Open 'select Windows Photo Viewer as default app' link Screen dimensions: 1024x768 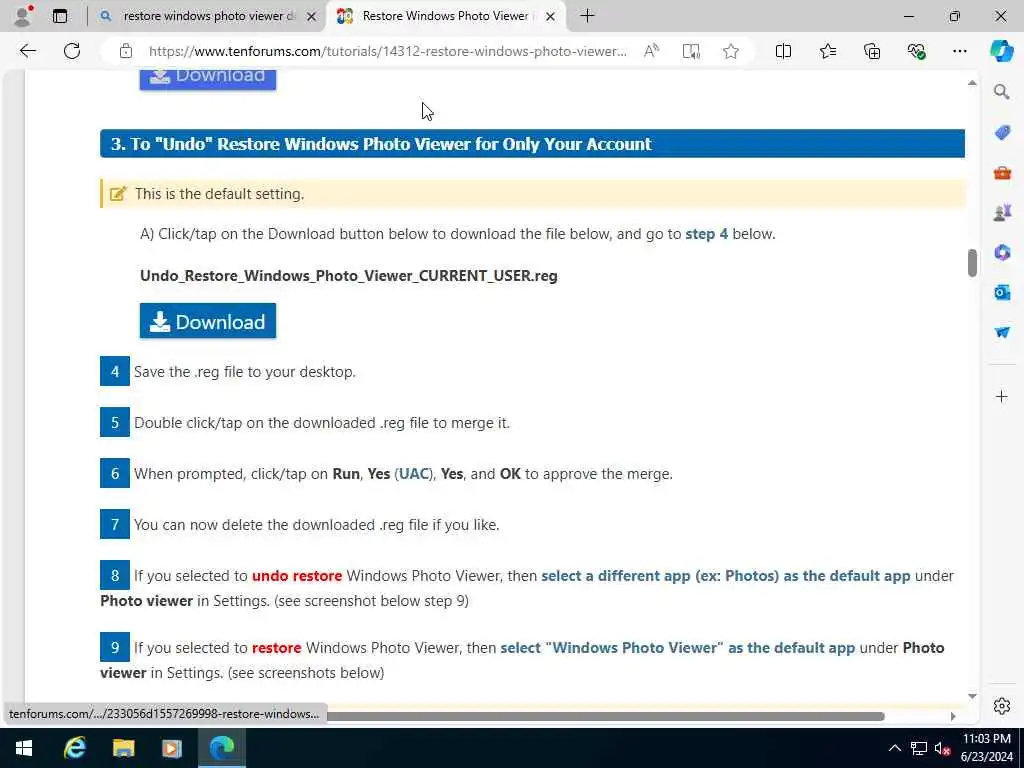click(678, 648)
